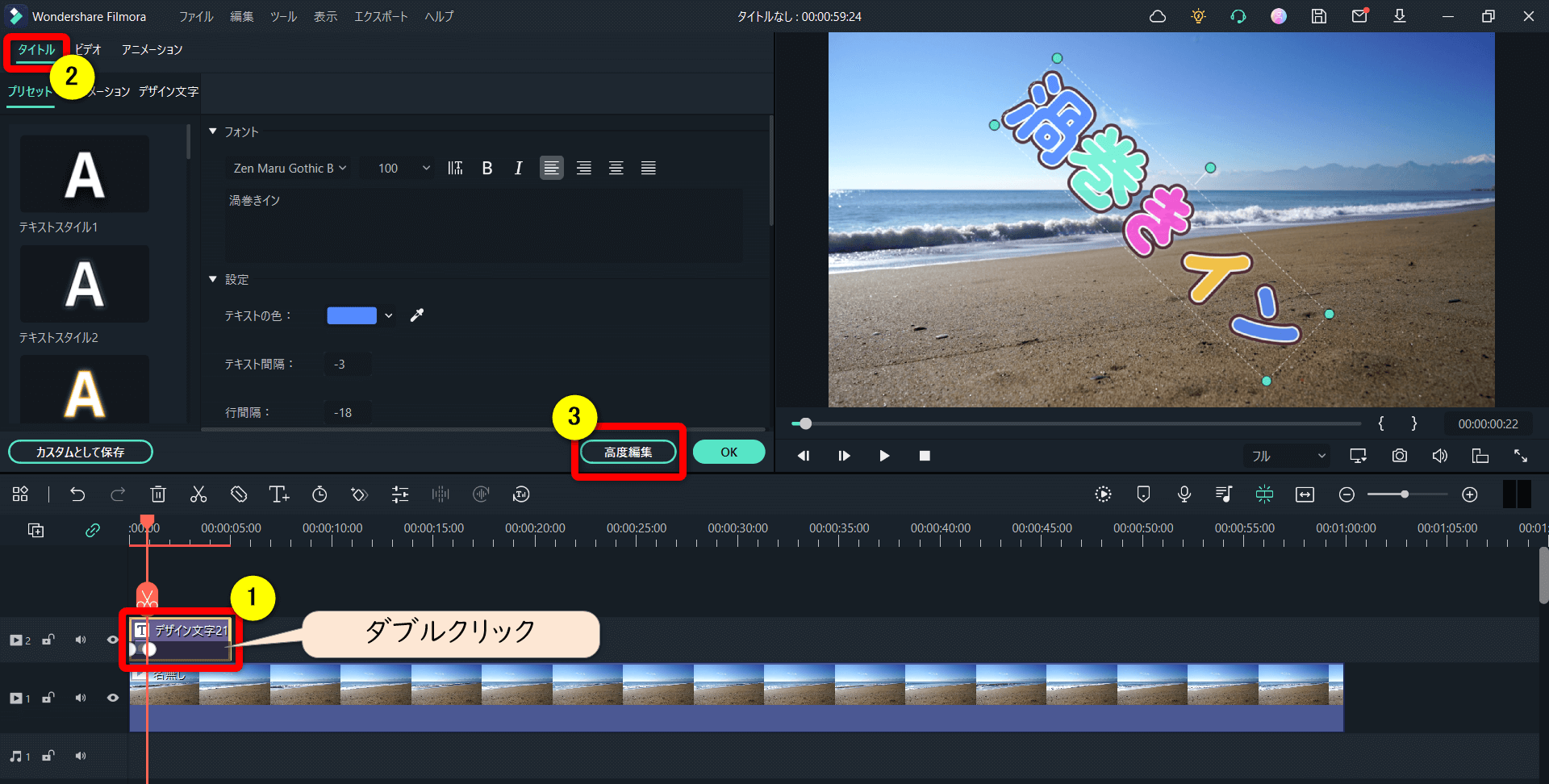Switch to the ビデオ tab

[88, 49]
